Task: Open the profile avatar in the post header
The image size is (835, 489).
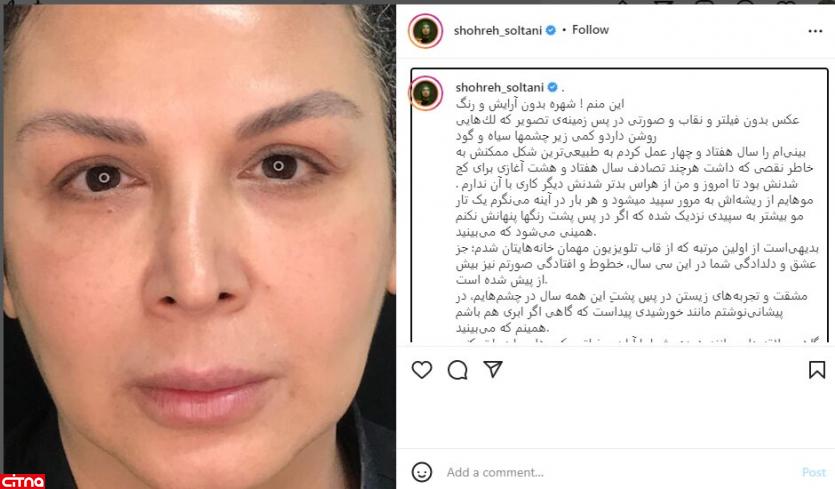Action: (425, 31)
